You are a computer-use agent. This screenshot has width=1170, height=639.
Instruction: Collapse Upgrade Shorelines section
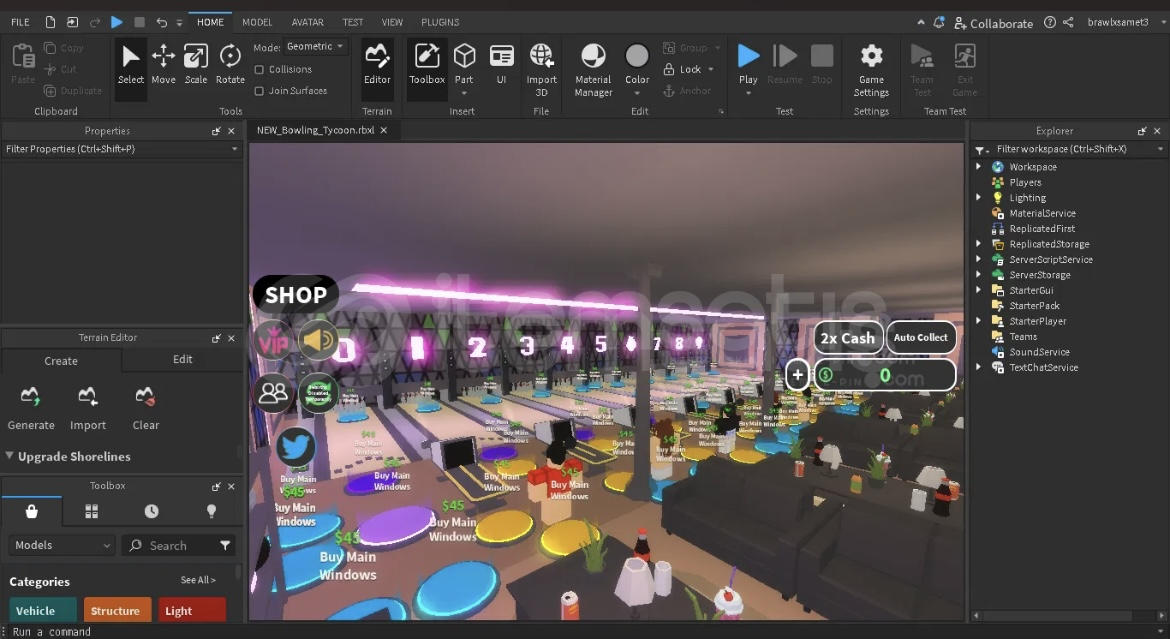(x=9, y=455)
